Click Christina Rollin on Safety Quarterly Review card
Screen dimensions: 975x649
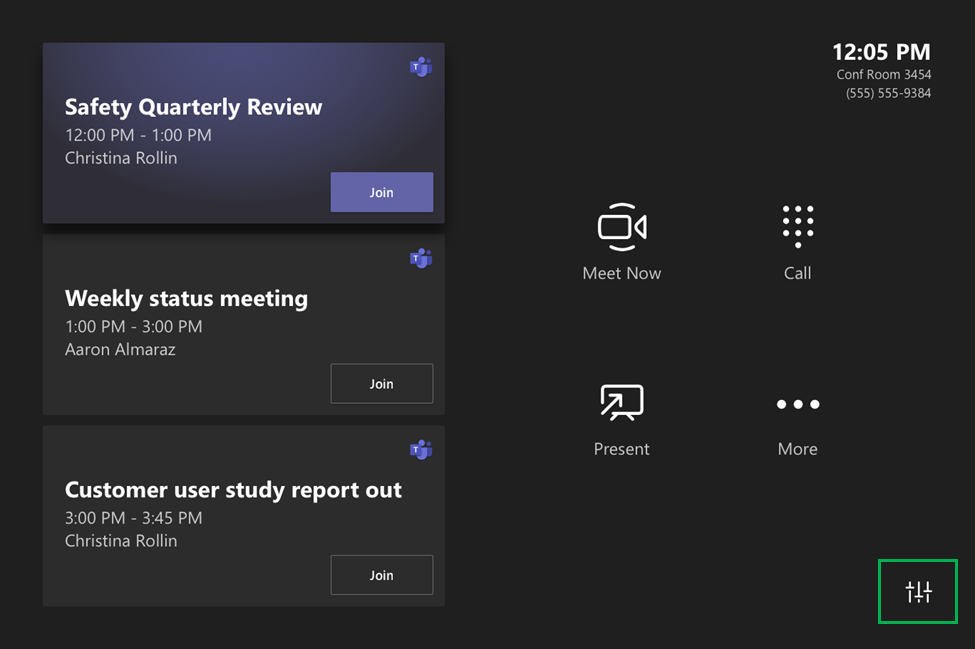pos(121,158)
